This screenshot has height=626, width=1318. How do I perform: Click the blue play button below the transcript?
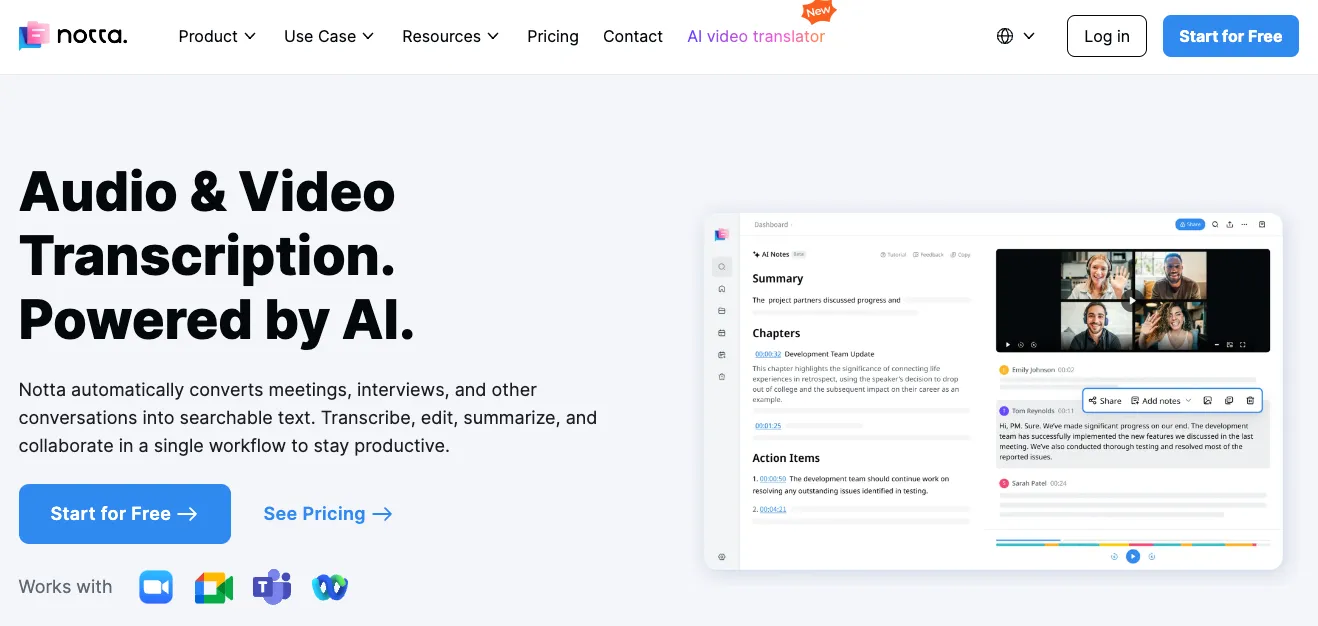[x=1133, y=556]
